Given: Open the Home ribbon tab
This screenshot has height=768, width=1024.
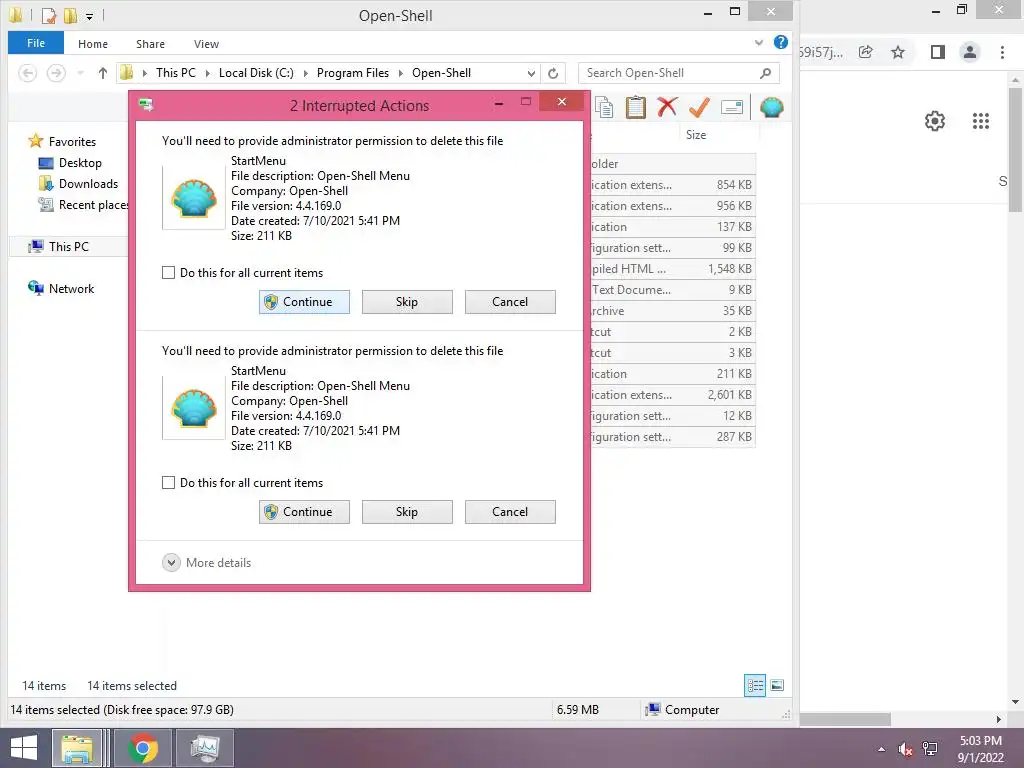Looking at the screenshot, I should point(93,44).
